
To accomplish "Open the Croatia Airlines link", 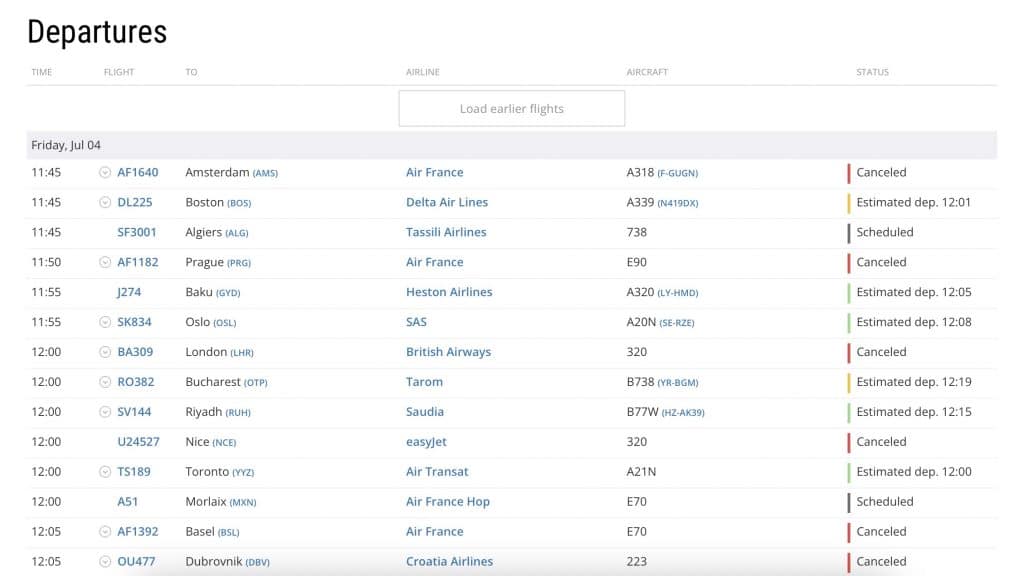I will click(449, 562).
